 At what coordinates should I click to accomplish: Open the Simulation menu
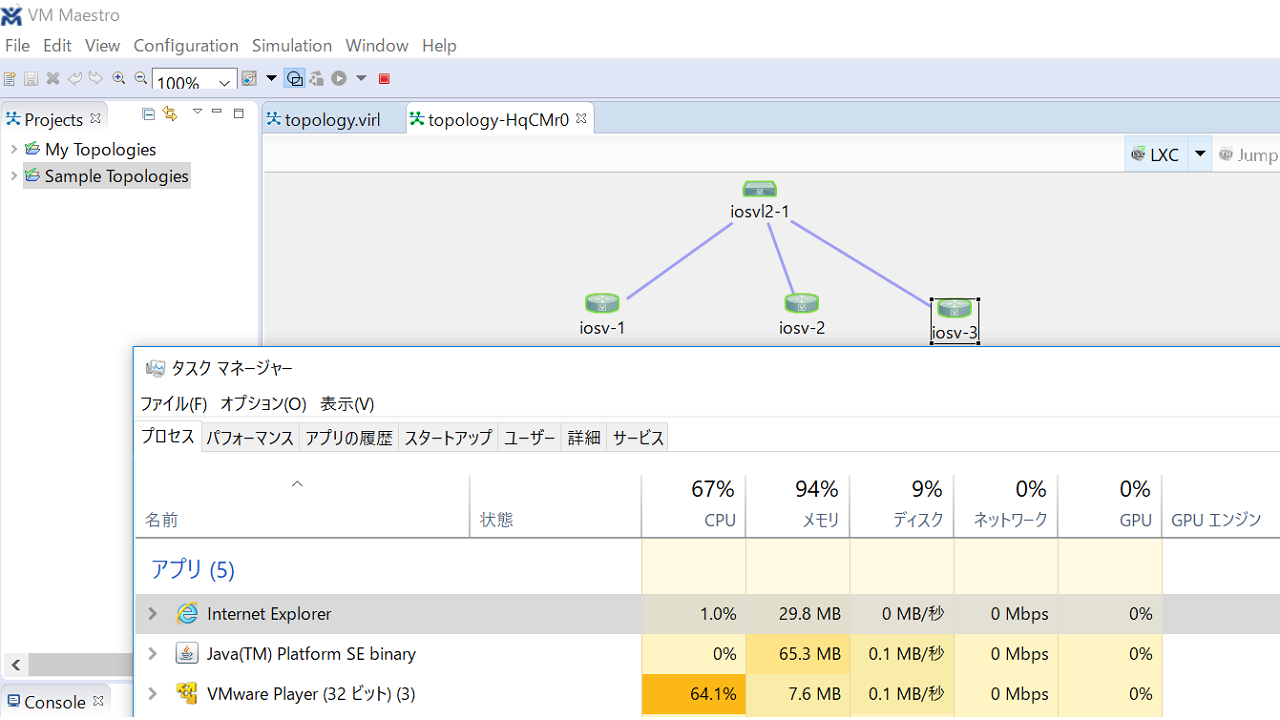pyautogui.click(x=292, y=45)
